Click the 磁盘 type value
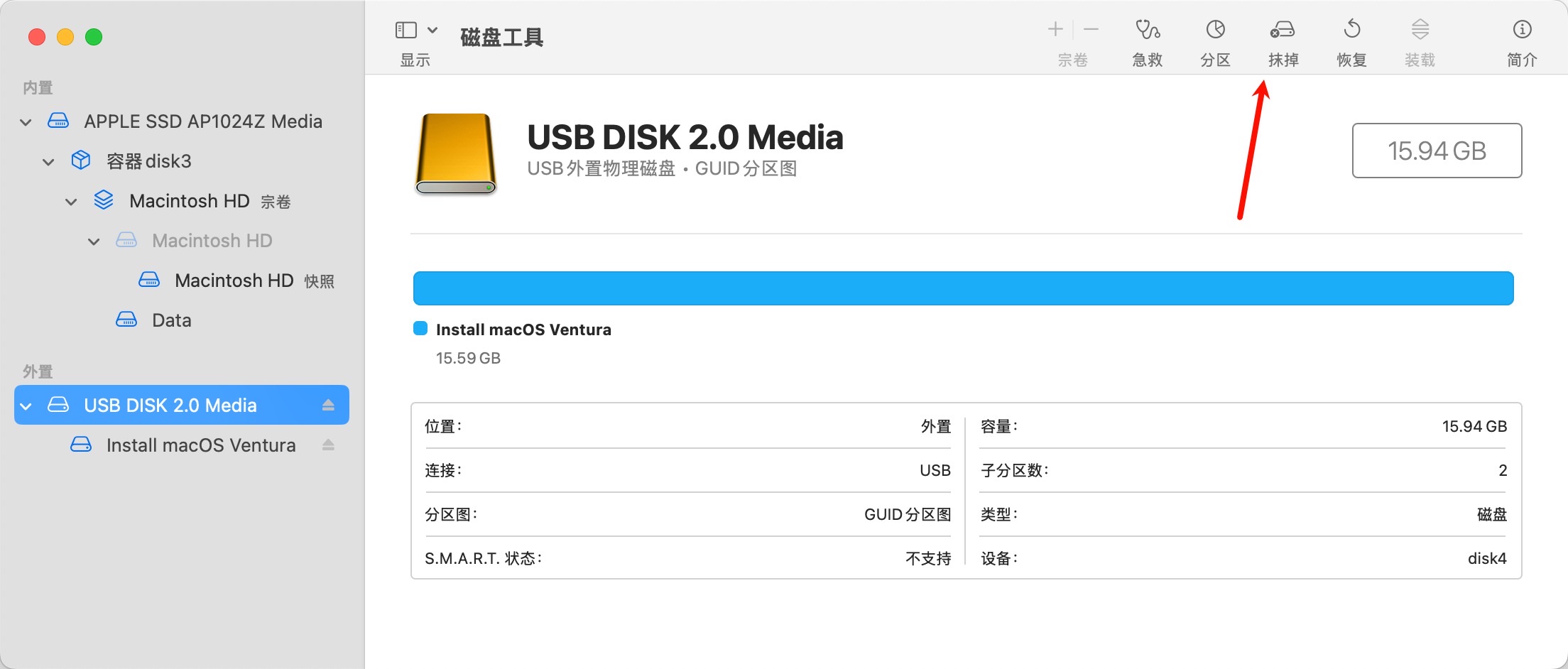The image size is (1568, 669). 1491,514
